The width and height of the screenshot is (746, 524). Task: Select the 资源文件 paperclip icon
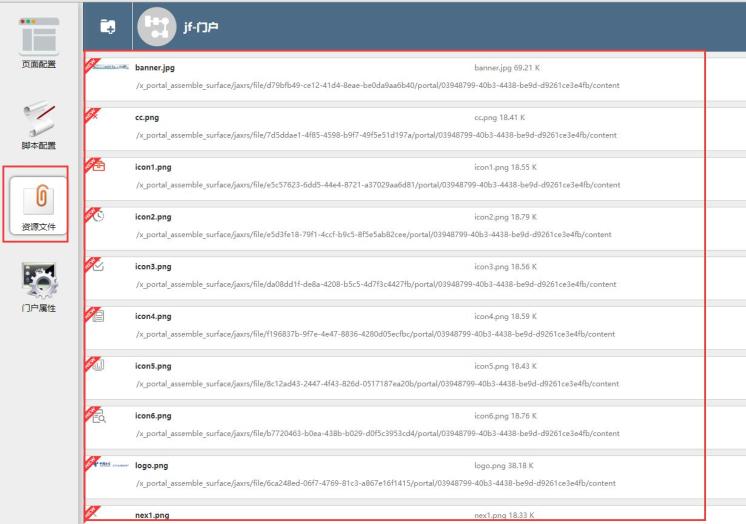point(39,199)
